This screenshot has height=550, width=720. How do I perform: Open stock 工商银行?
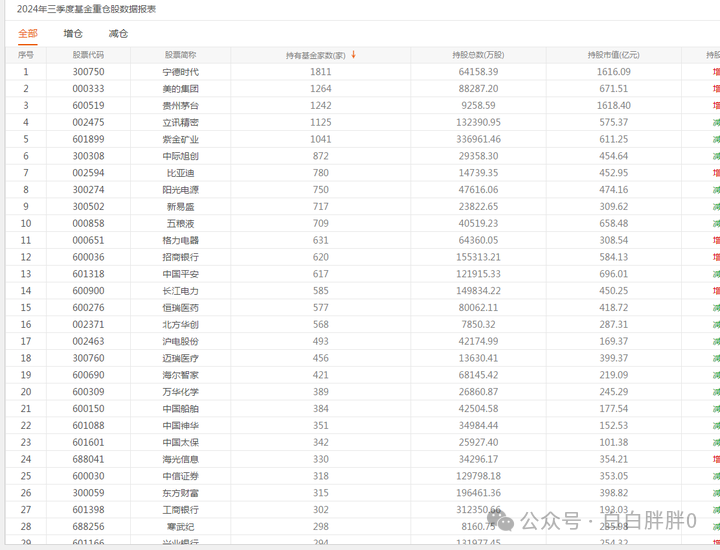pos(180,510)
